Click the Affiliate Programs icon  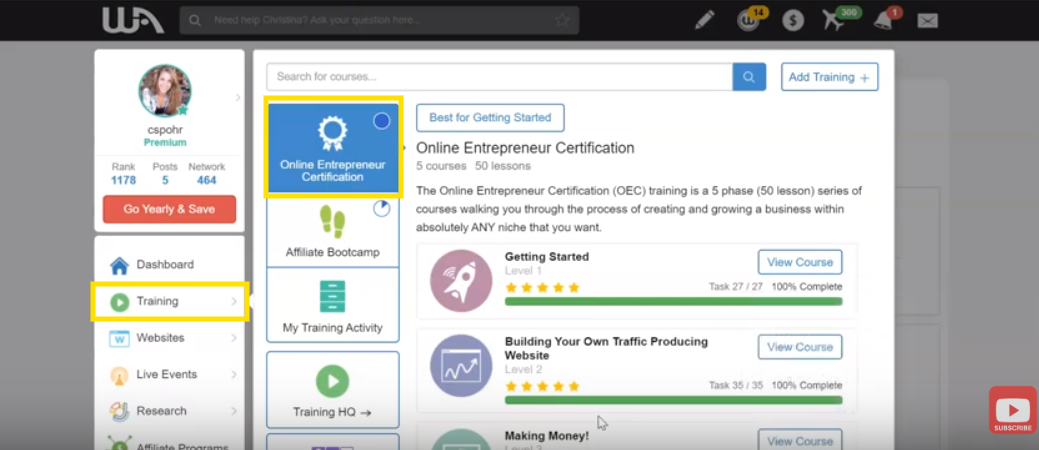119,444
